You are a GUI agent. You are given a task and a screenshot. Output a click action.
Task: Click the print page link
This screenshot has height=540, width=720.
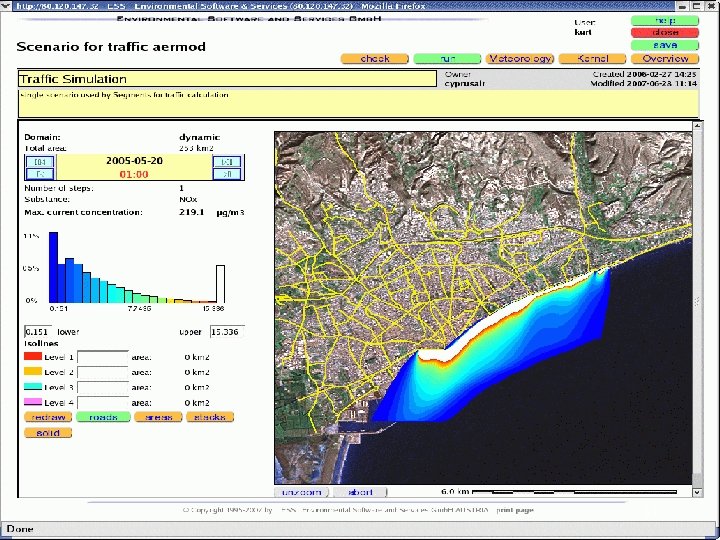coord(515,510)
